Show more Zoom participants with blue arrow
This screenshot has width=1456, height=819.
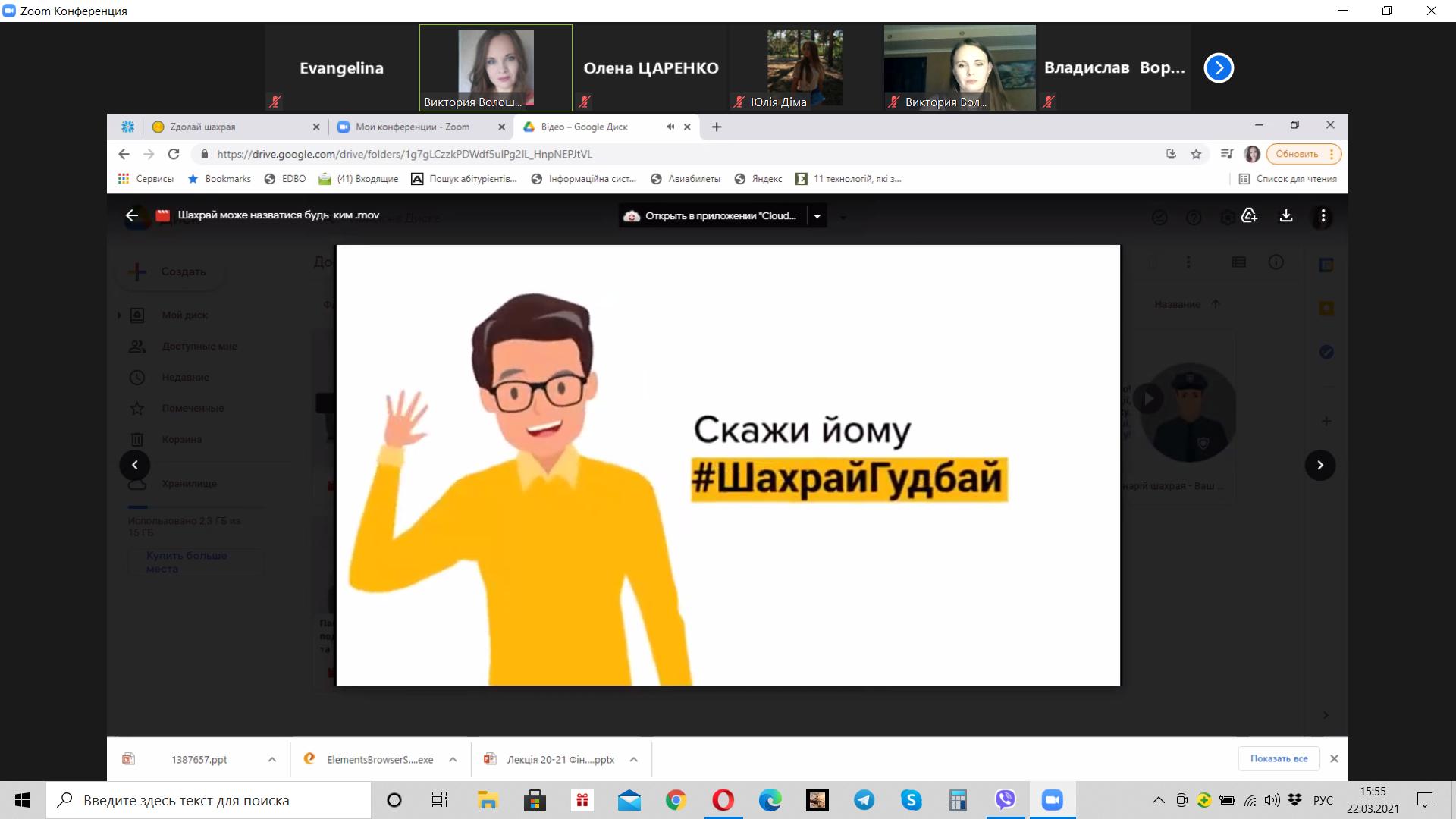pyautogui.click(x=1219, y=67)
